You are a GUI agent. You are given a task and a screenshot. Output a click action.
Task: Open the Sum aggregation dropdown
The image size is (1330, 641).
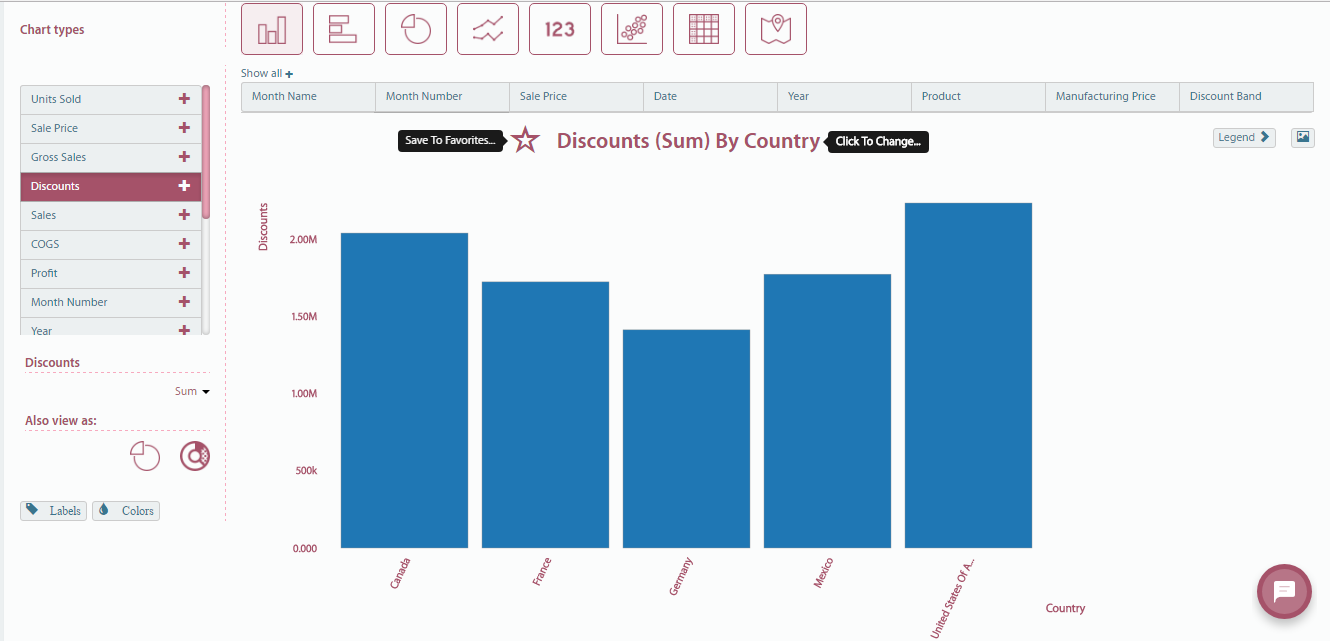[192, 391]
